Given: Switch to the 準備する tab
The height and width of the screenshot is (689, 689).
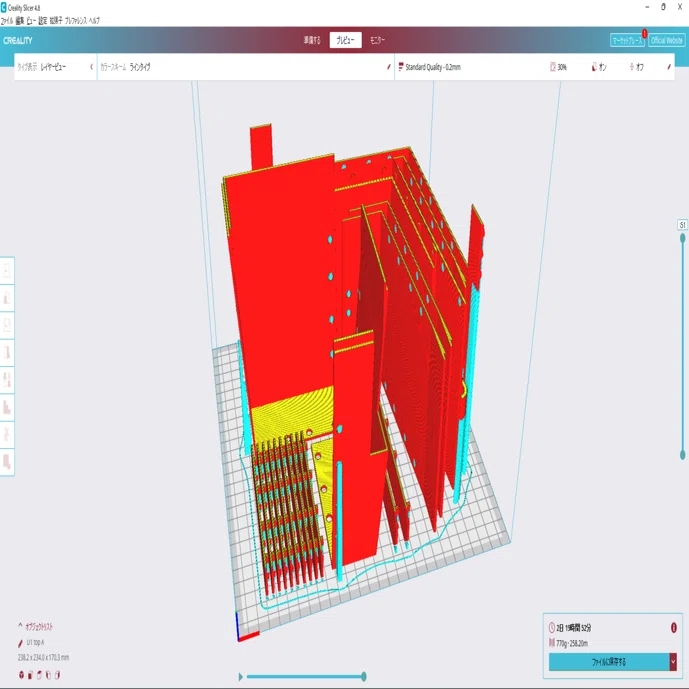Looking at the screenshot, I should 312,40.
